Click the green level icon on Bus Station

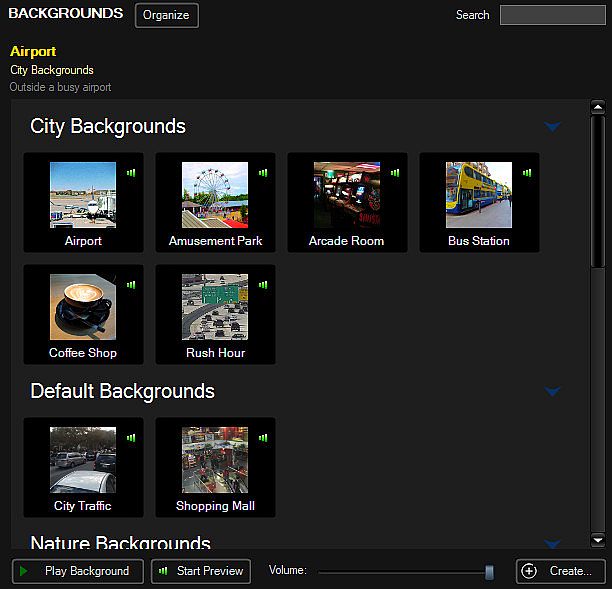pos(527,173)
